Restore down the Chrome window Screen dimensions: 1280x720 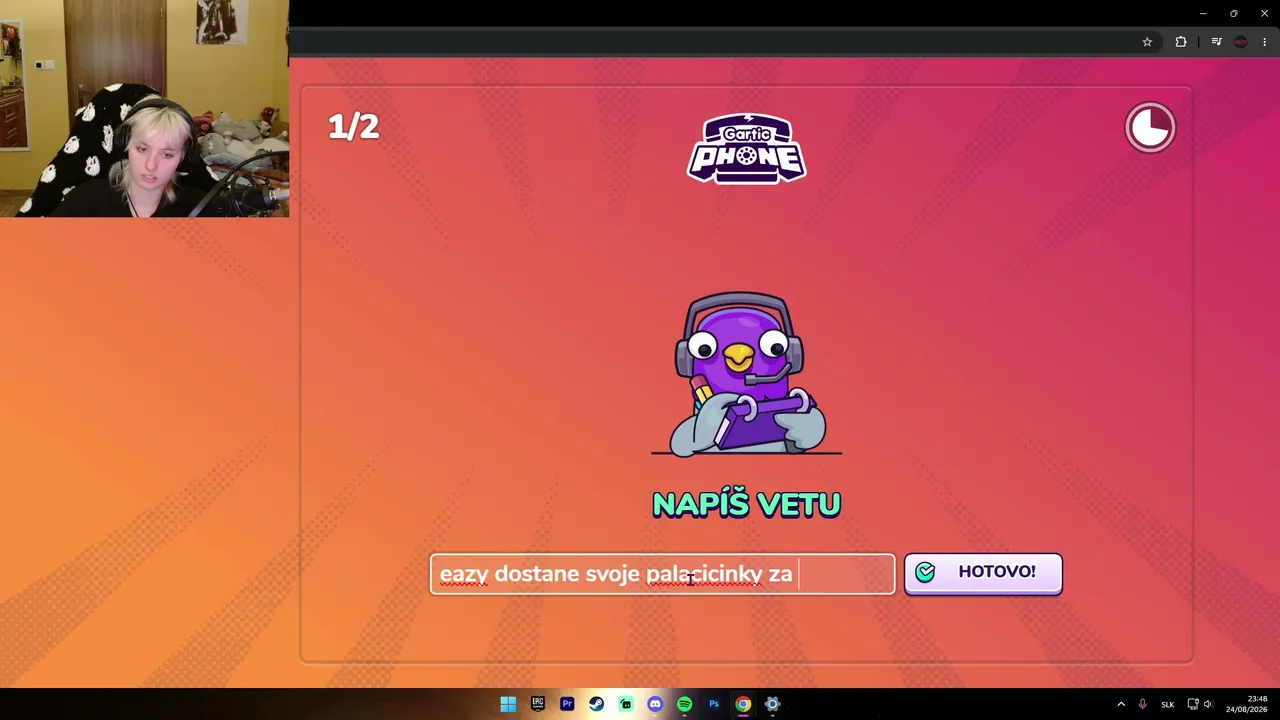click(1234, 13)
